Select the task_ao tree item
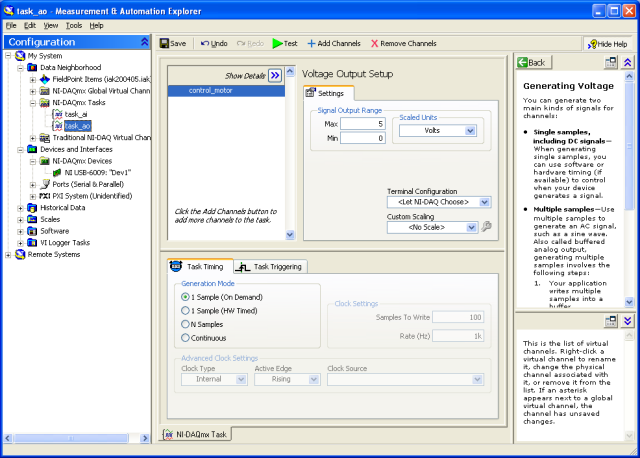Screen dimensions: 640x458 coord(77,126)
